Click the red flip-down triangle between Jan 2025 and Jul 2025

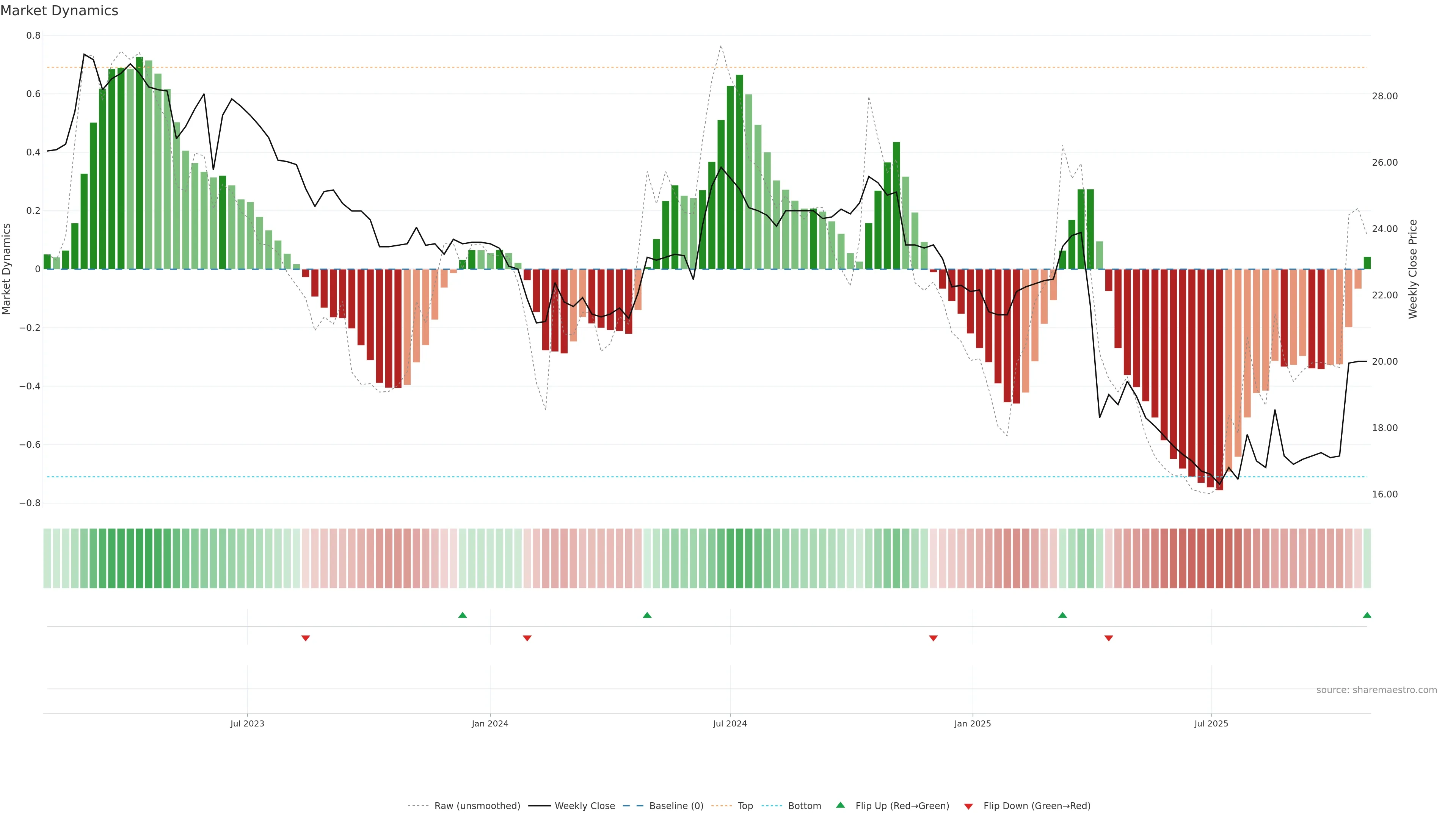[x=1108, y=638]
